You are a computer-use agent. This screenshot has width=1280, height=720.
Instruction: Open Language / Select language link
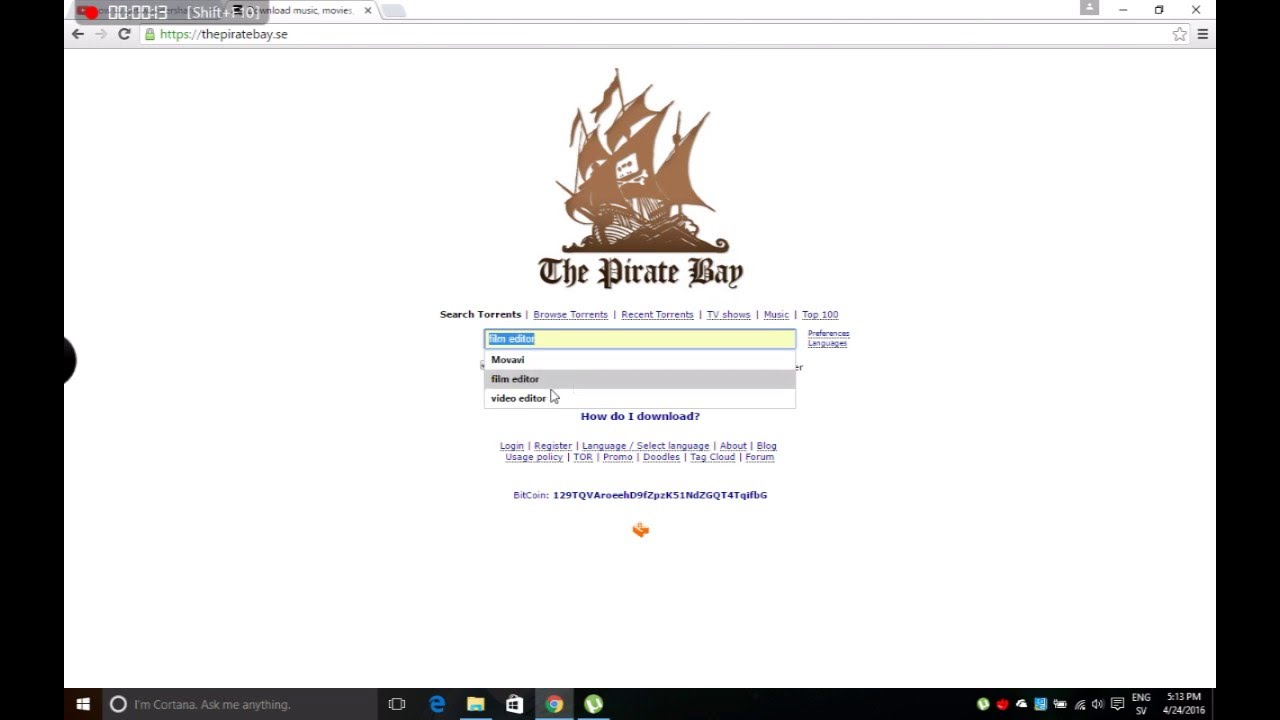(645, 446)
